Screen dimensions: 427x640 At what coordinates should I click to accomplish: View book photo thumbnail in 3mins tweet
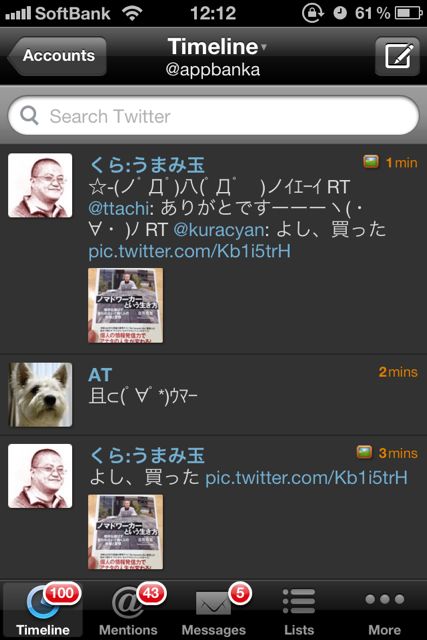[x=125, y=532]
